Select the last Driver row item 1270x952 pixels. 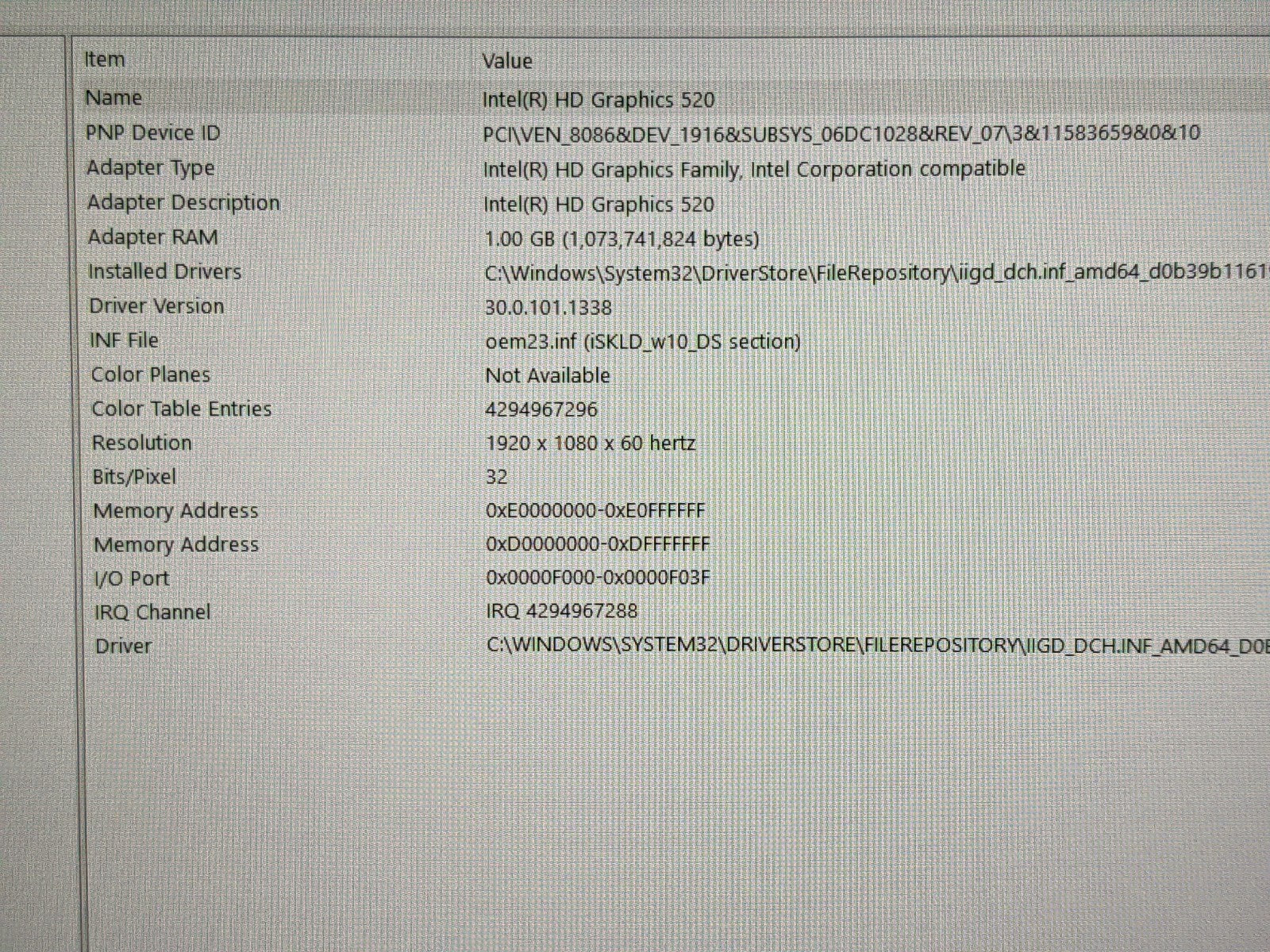point(123,647)
